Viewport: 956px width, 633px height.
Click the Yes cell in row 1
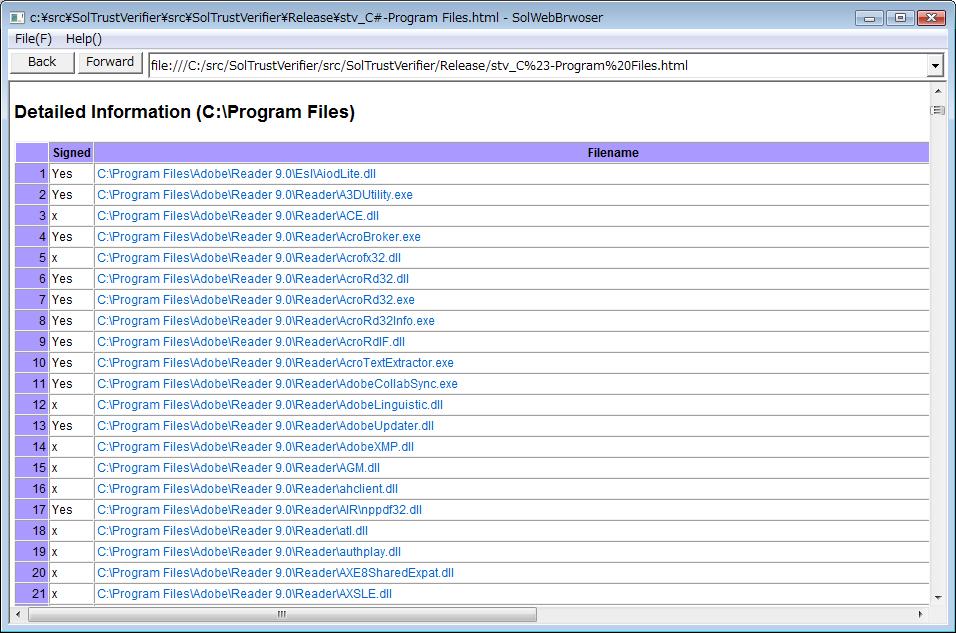pos(71,174)
